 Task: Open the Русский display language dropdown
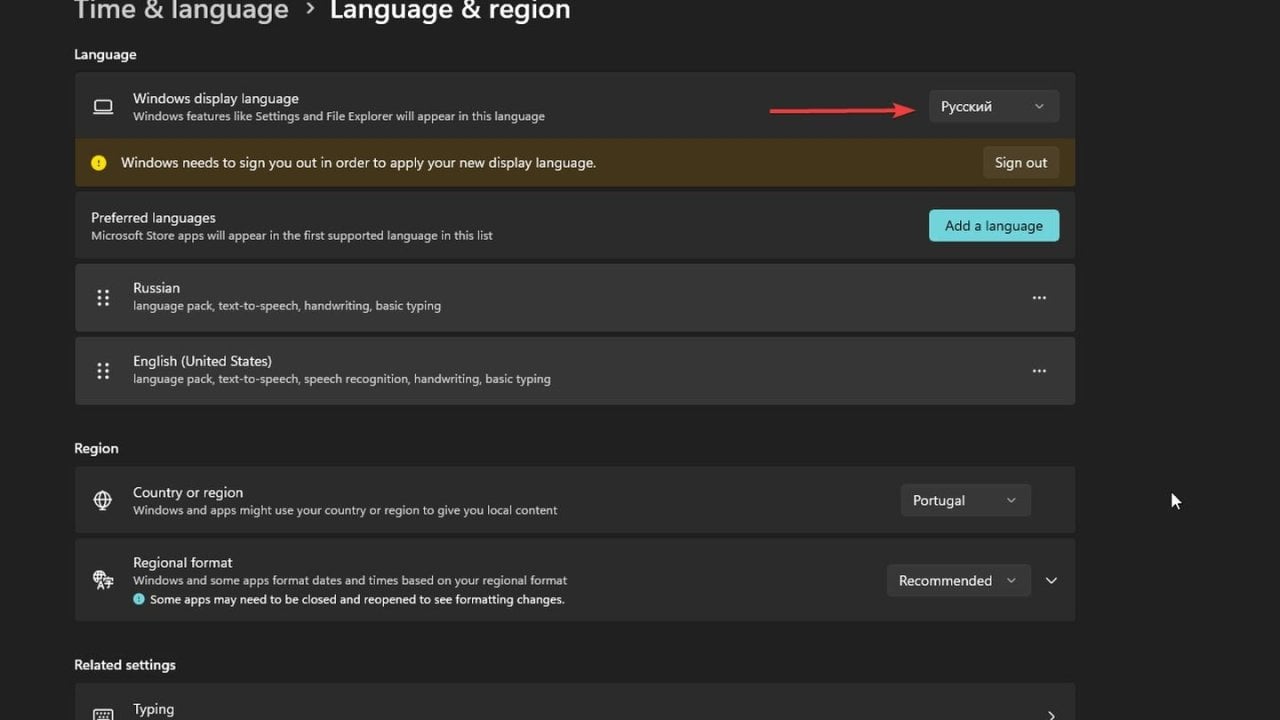(993, 107)
